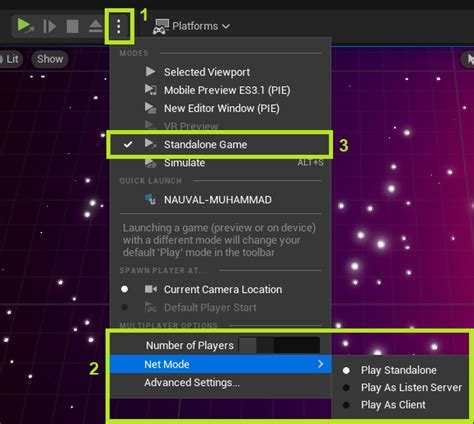Open the Lit view mode button
The width and height of the screenshot is (474, 424).
tap(11, 59)
